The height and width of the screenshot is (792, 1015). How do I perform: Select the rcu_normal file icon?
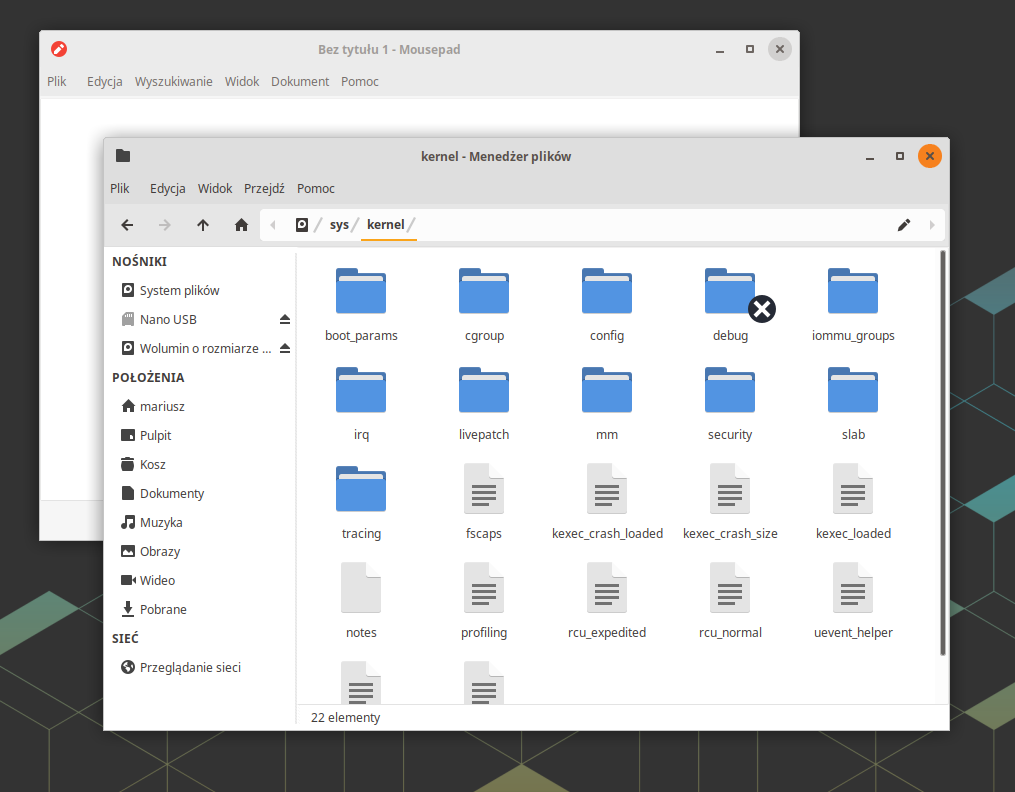[x=730, y=588]
